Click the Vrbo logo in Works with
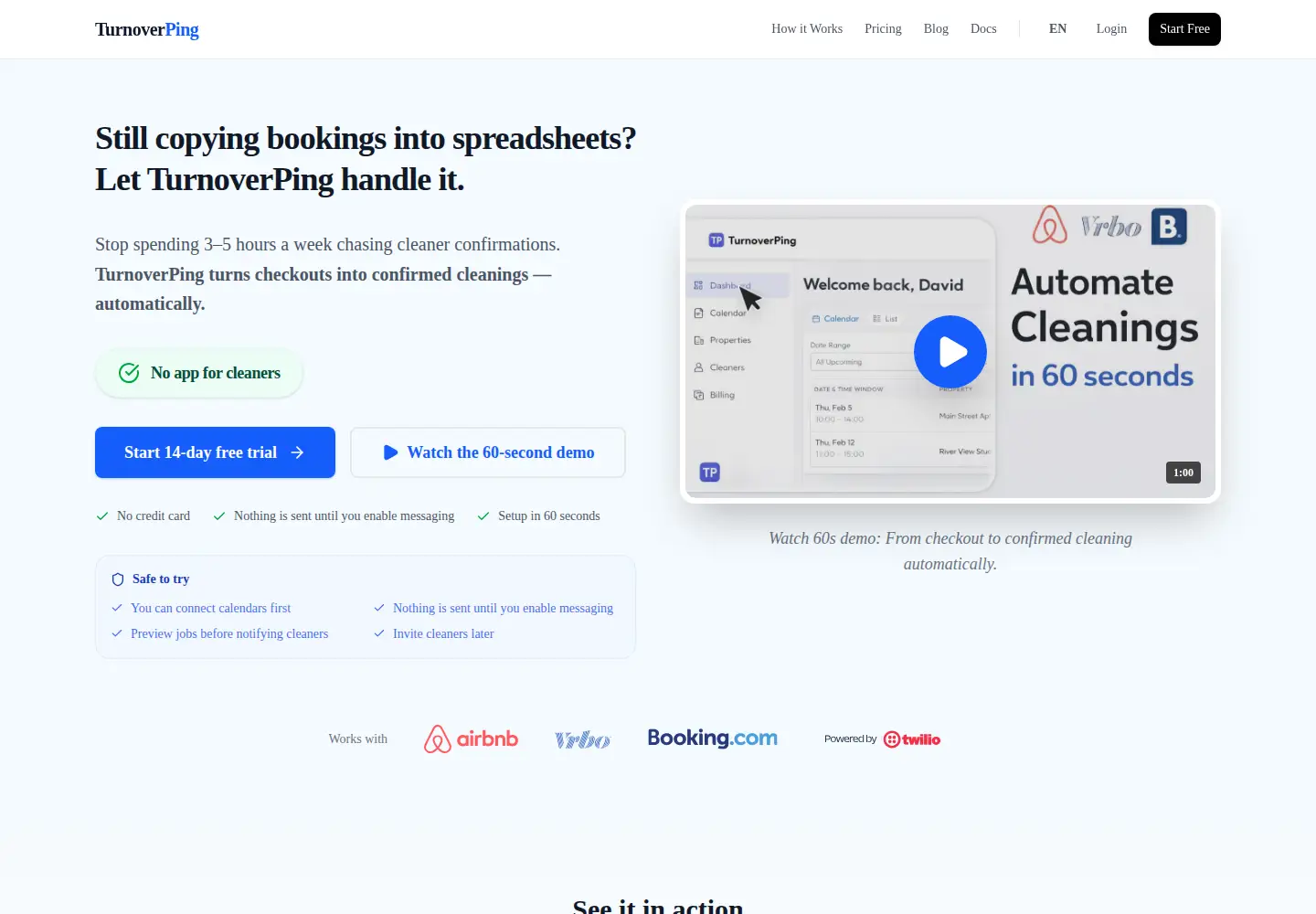This screenshot has width=1316, height=914. [582, 739]
